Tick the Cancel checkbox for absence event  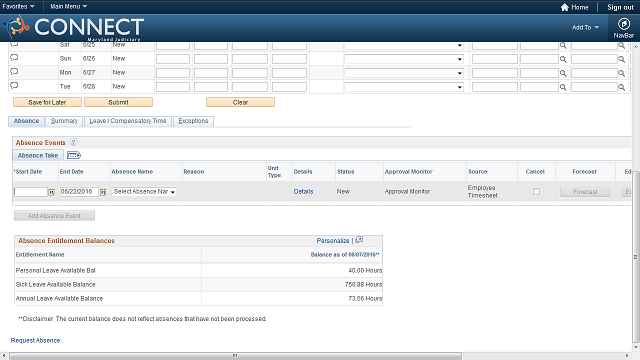pyautogui.click(x=536, y=191)
